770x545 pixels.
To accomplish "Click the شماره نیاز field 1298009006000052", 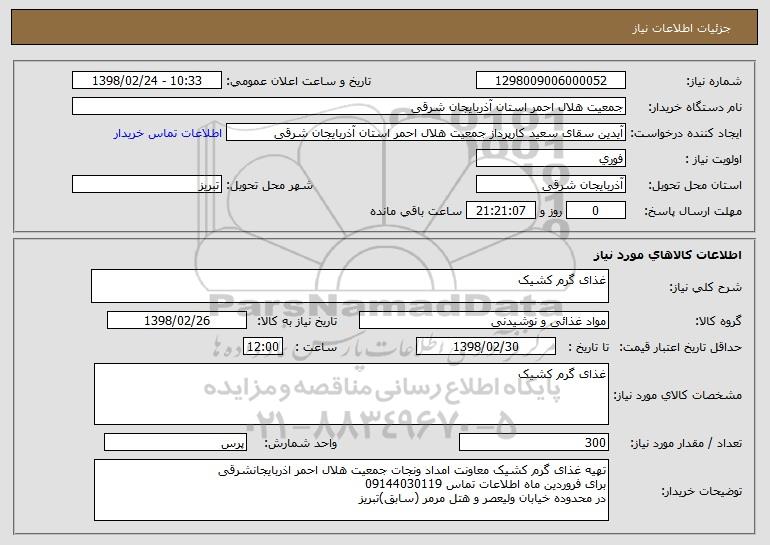I will tap(550, 81).
